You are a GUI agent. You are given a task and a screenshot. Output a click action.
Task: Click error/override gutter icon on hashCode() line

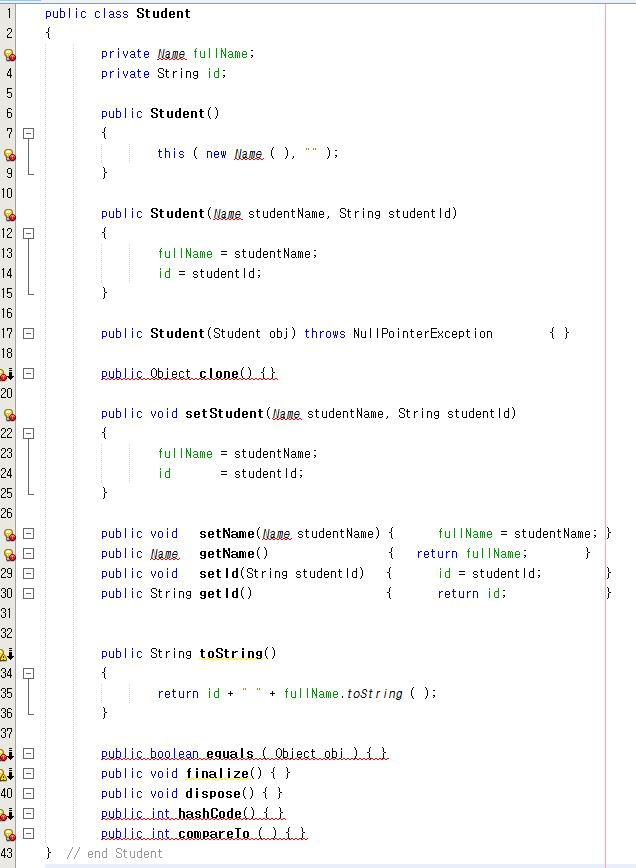7,814
